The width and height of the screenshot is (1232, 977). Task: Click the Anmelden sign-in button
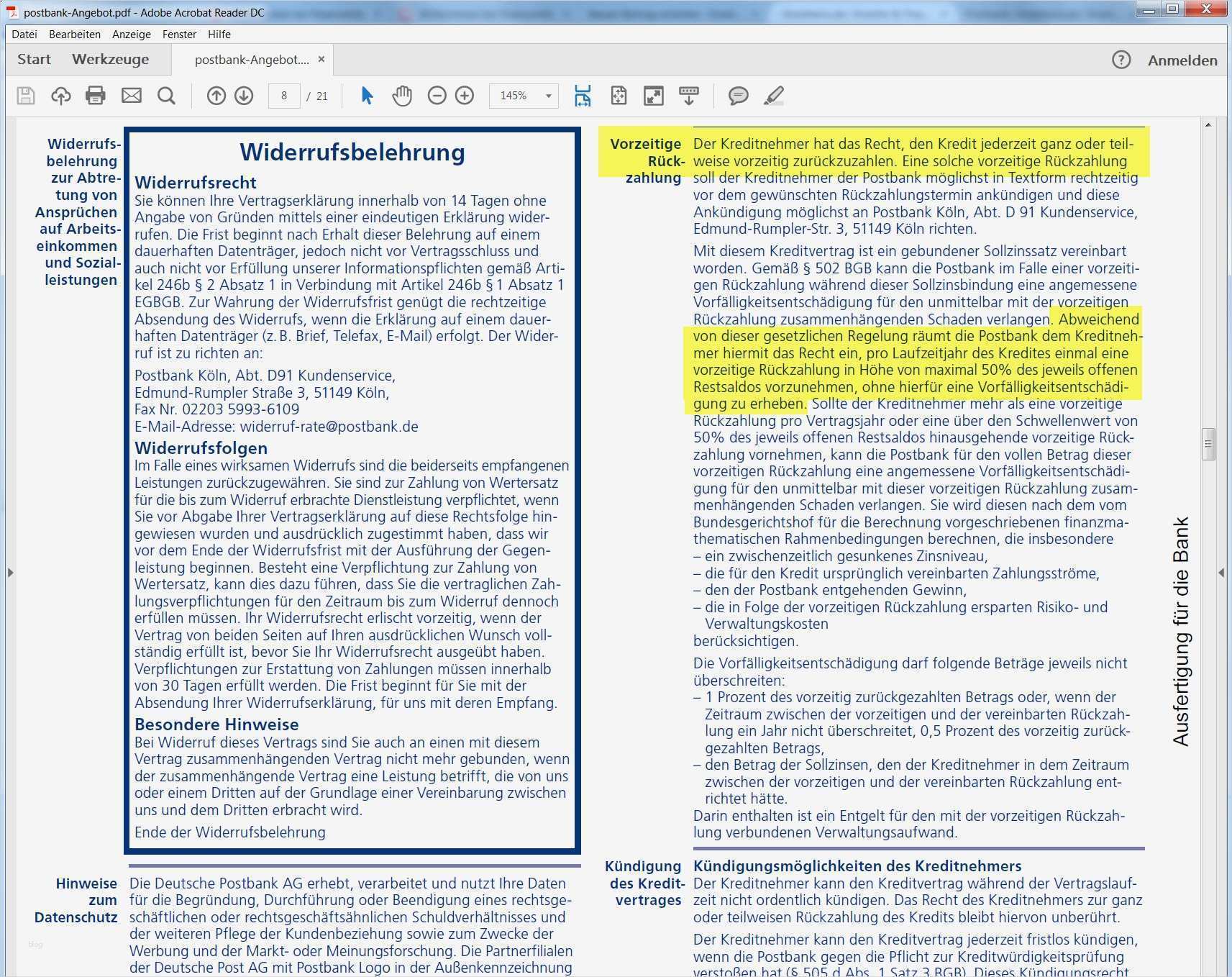coord(1182,60)
